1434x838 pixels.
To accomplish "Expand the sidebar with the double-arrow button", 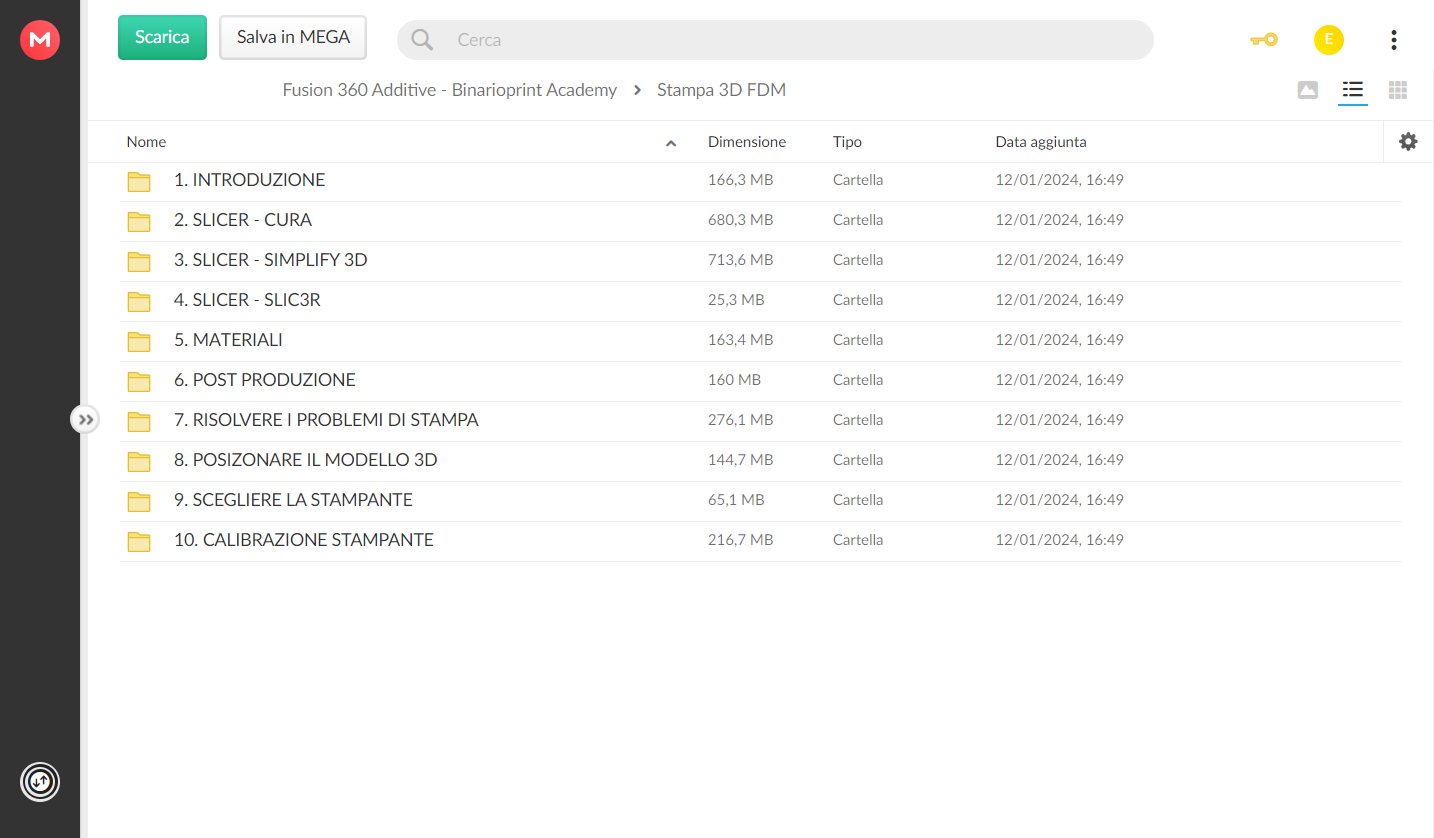I will click(86, 419).
